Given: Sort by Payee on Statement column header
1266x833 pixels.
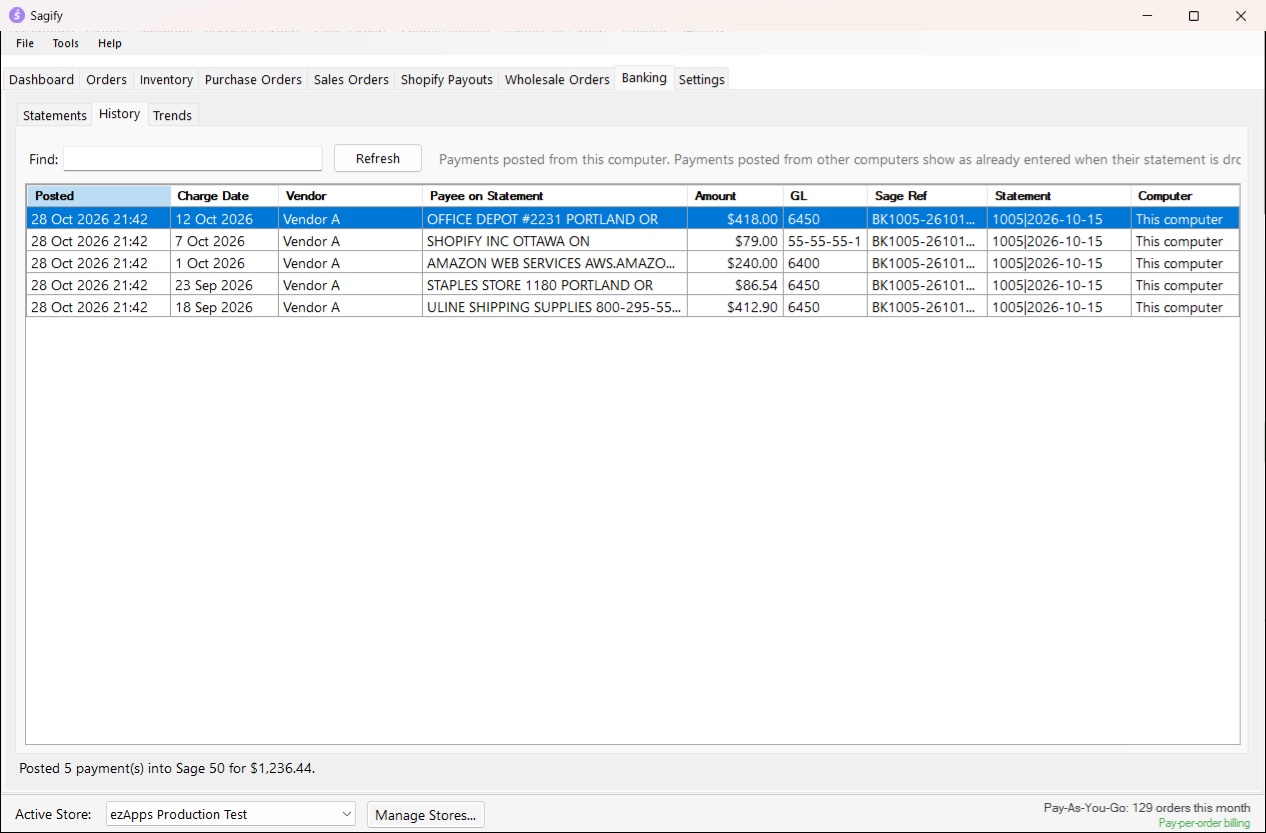Looking at the screenshot, I should tap(555, 196).
